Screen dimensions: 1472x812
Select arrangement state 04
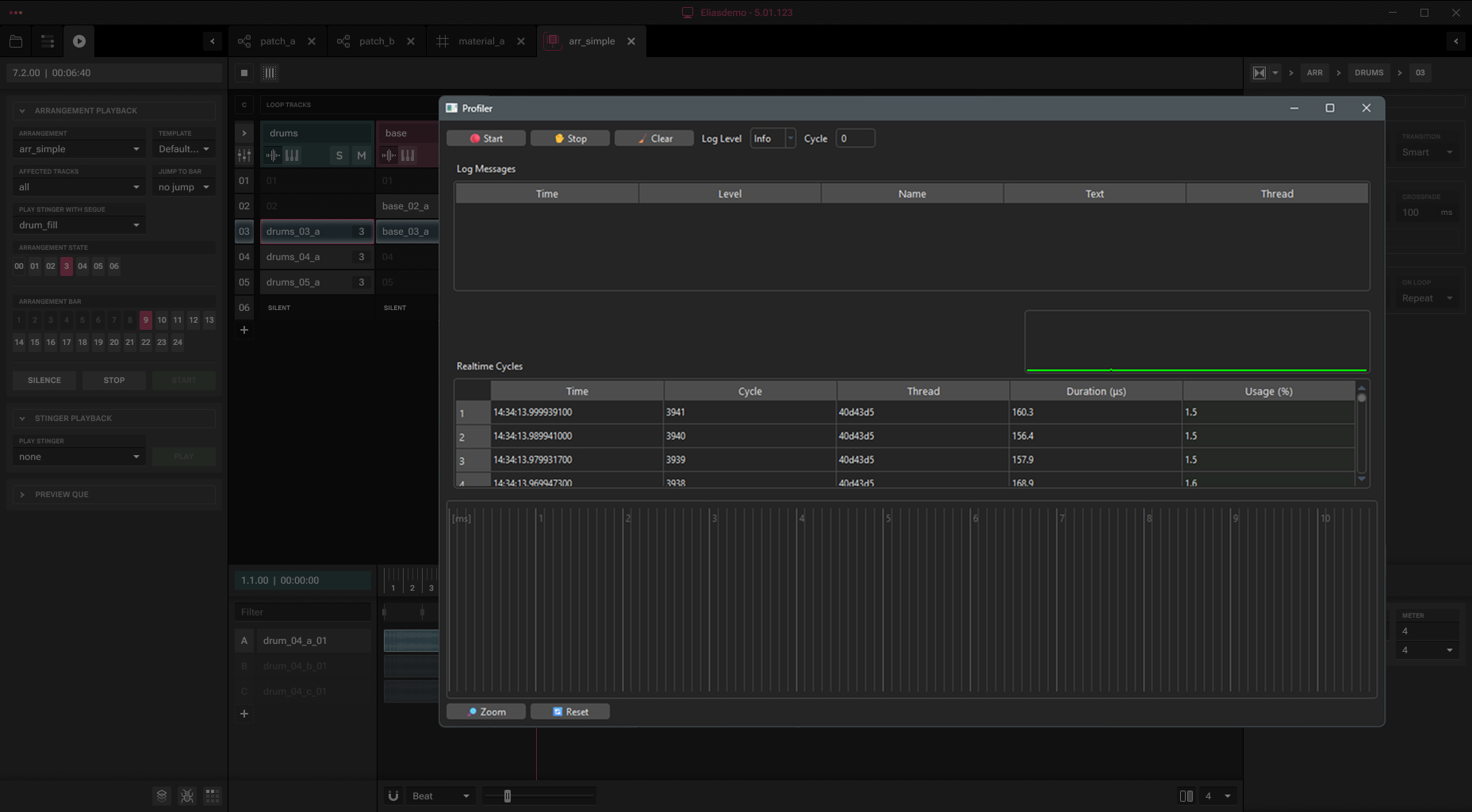point(82,266)
